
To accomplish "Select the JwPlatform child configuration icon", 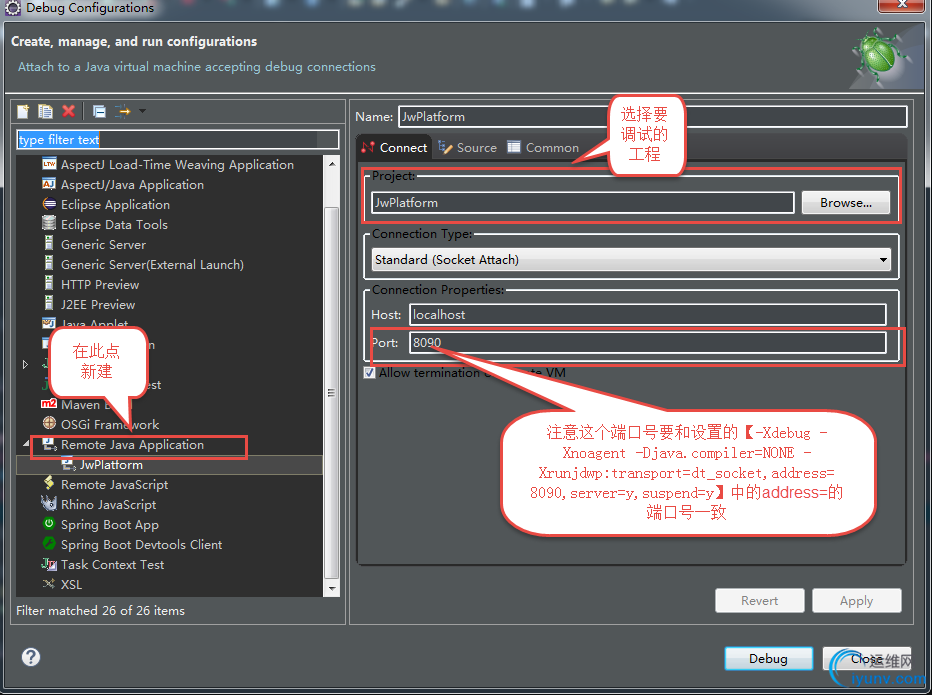I will coord(68,464).
